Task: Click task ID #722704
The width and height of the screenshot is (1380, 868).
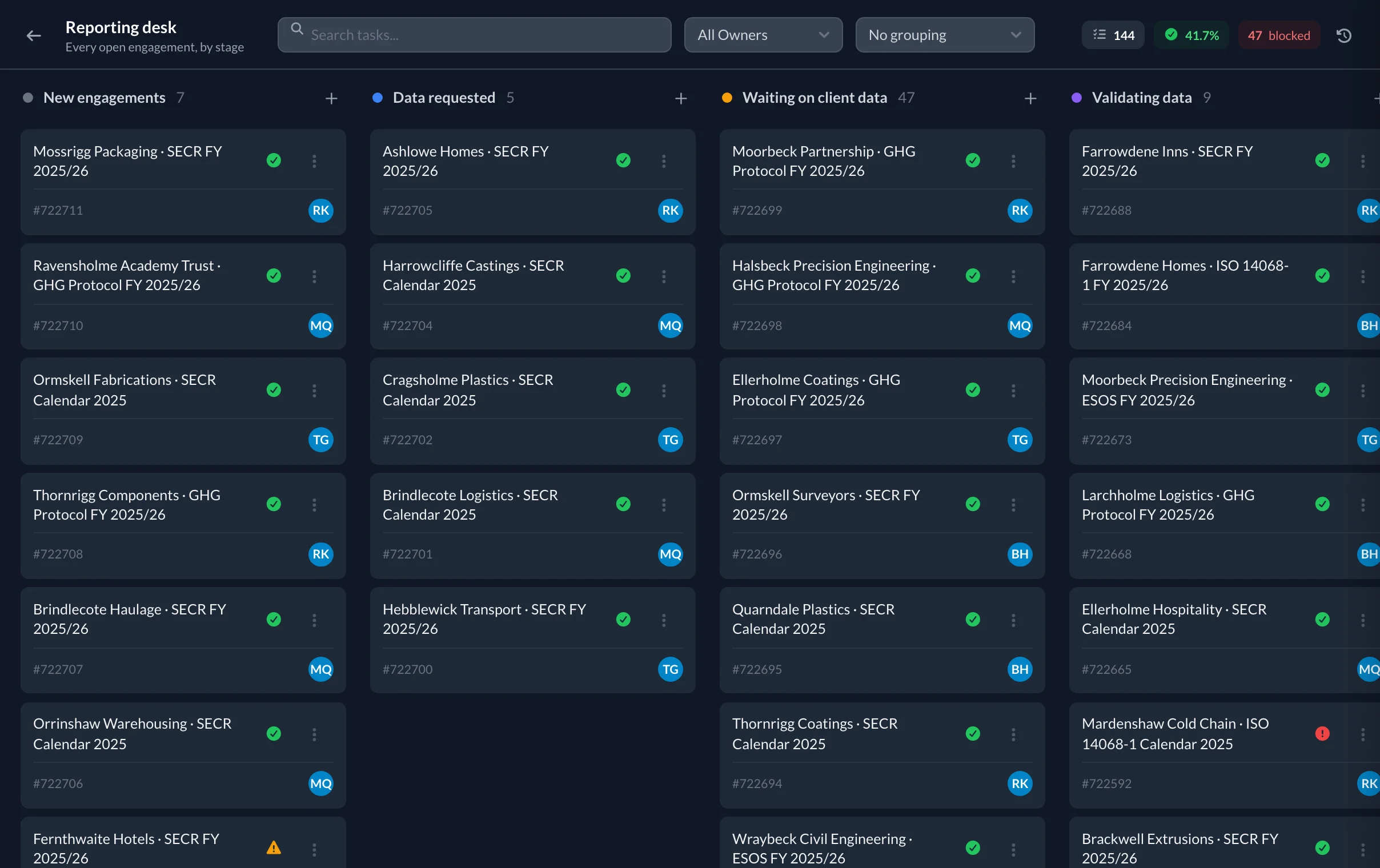Action: (407, 325)
